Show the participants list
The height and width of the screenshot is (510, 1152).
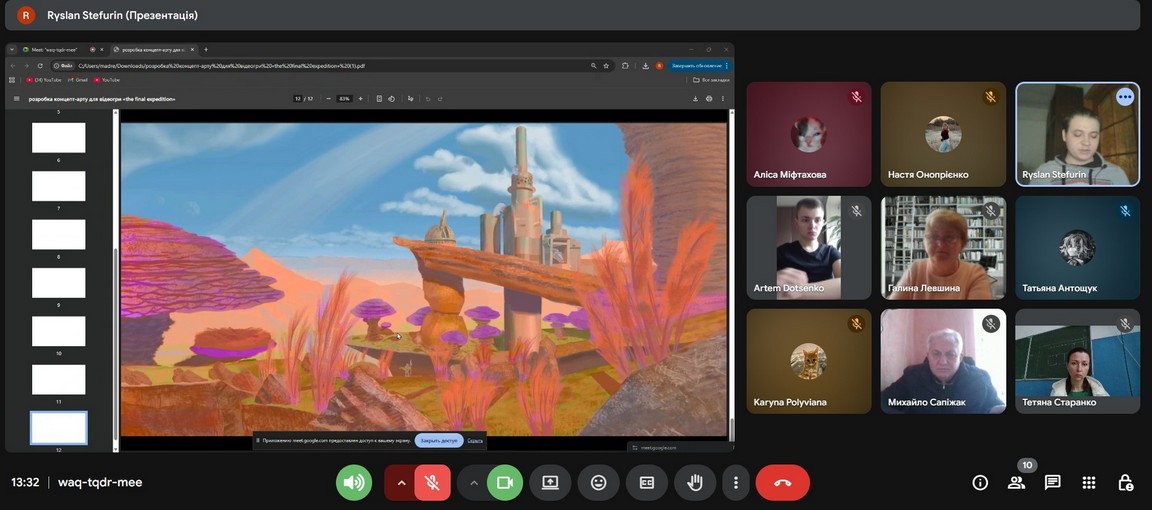pos(1016,483)
